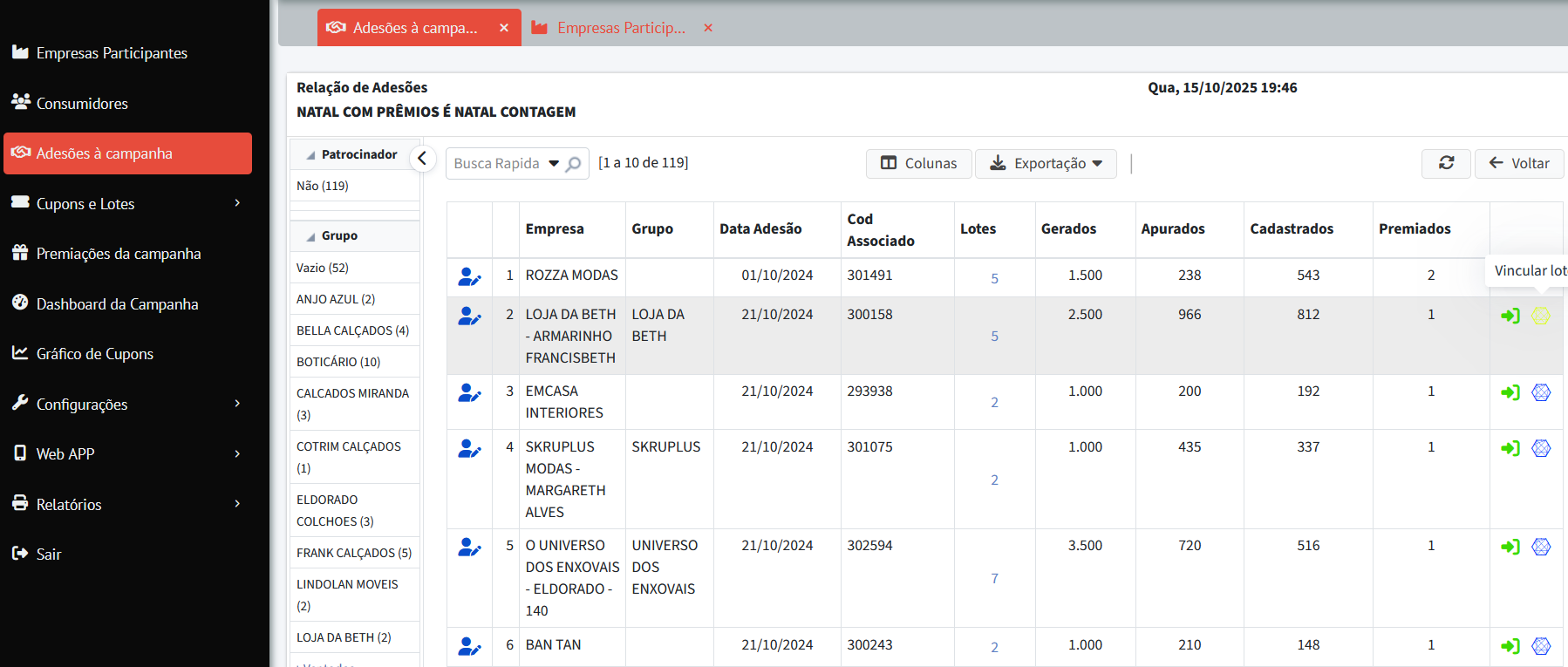Collapse the filter panel with the left chevron

click(x=422, y=159)
